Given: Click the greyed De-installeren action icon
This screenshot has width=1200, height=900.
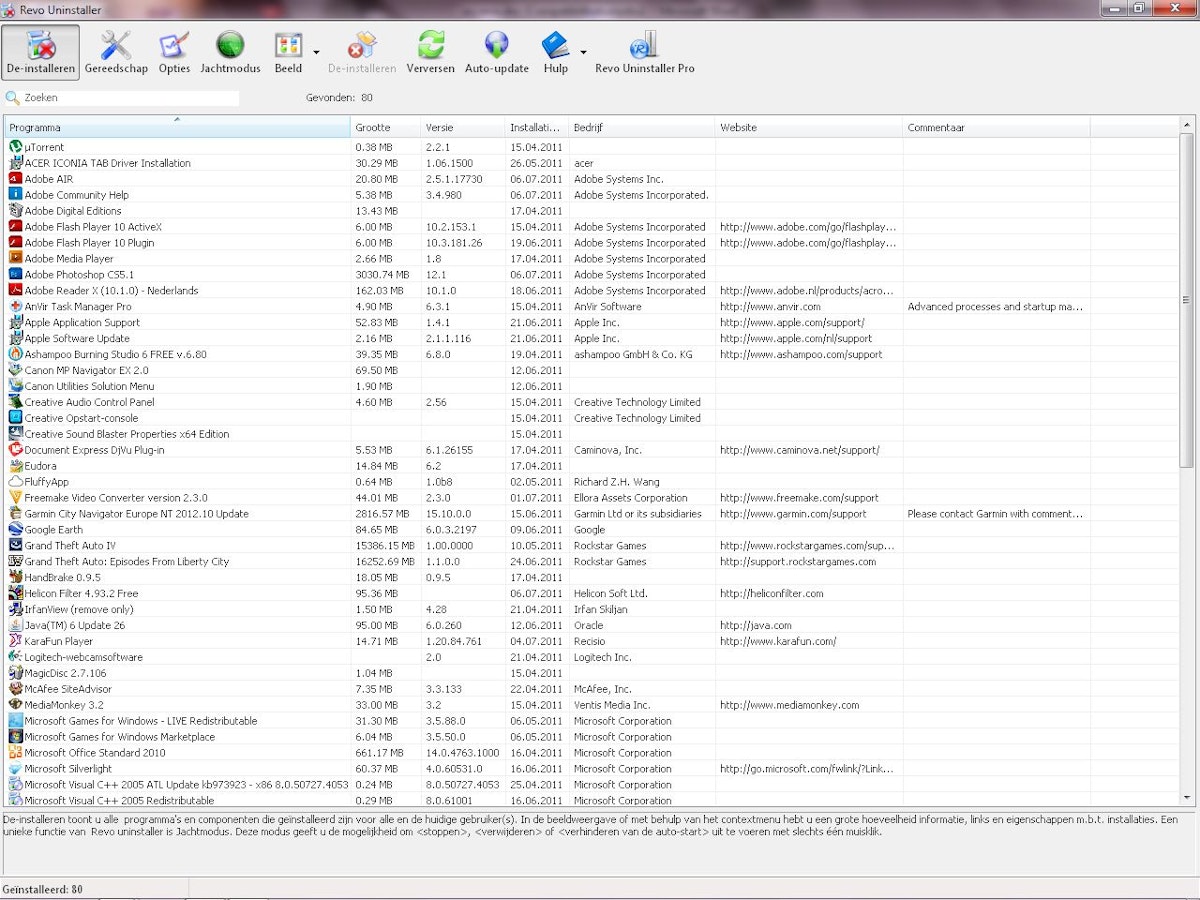Looking at the screenshot, I should pyautogui.click(x=361, y=44).
